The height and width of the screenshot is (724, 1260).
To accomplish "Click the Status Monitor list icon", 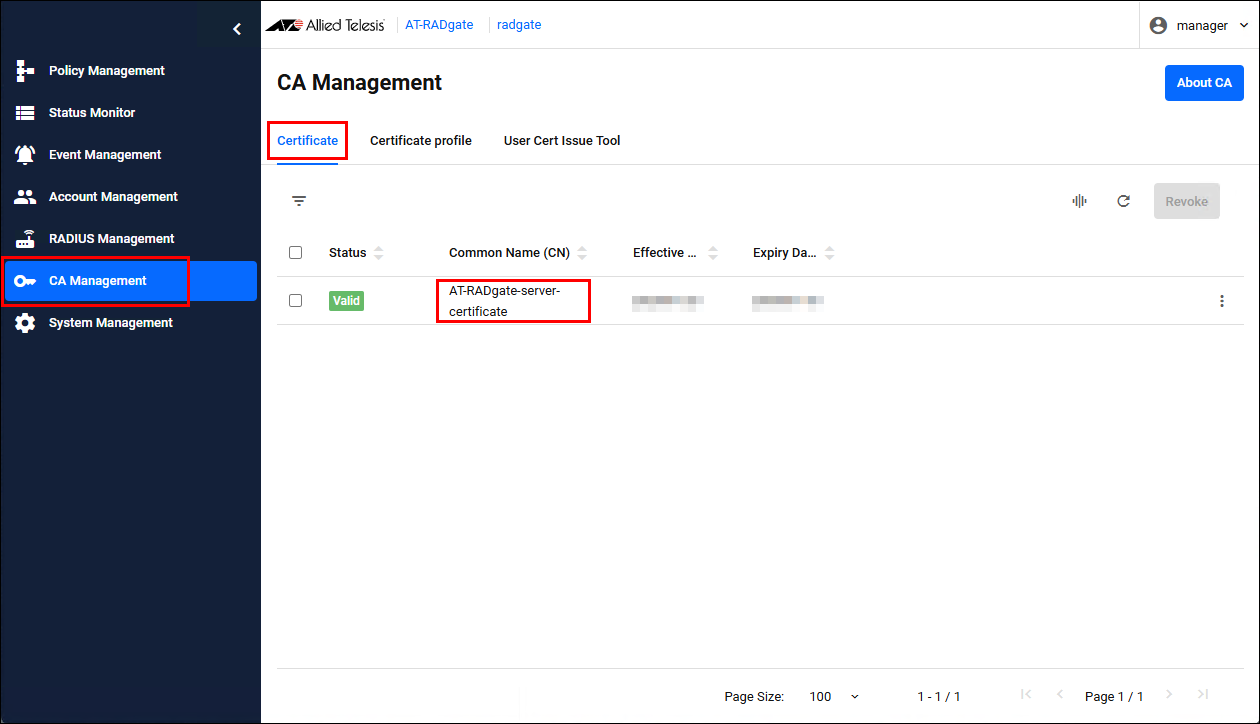I will pyautogui.click(x=25, y=113).
